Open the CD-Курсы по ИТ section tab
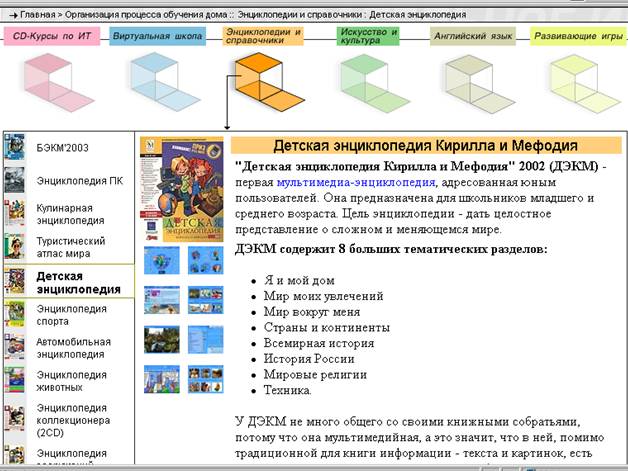The height and width of the screenshot is (471, 628). coord(52,36)
